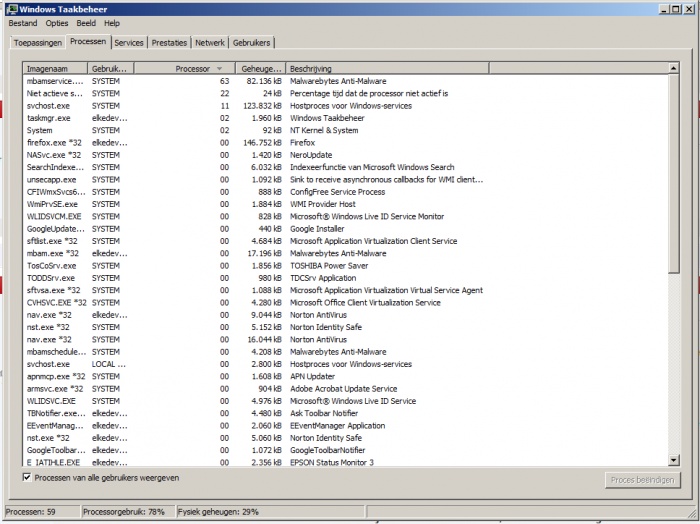Image resolution: width=700 pixels, height=524 pixels.
Task: Click the scrollbar down arrow
Action: [x=674, y=460]
